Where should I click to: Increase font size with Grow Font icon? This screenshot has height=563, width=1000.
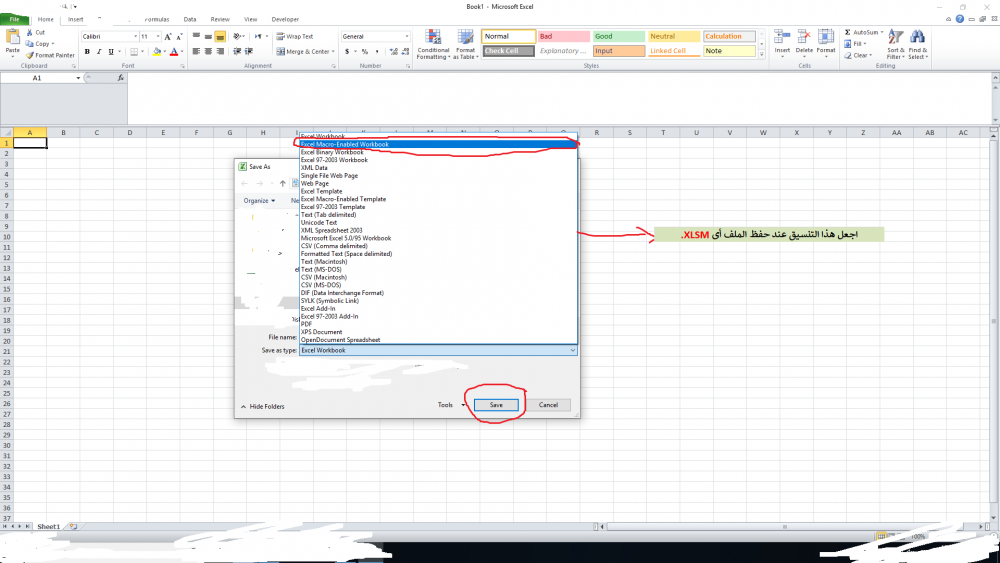point(168,37)
